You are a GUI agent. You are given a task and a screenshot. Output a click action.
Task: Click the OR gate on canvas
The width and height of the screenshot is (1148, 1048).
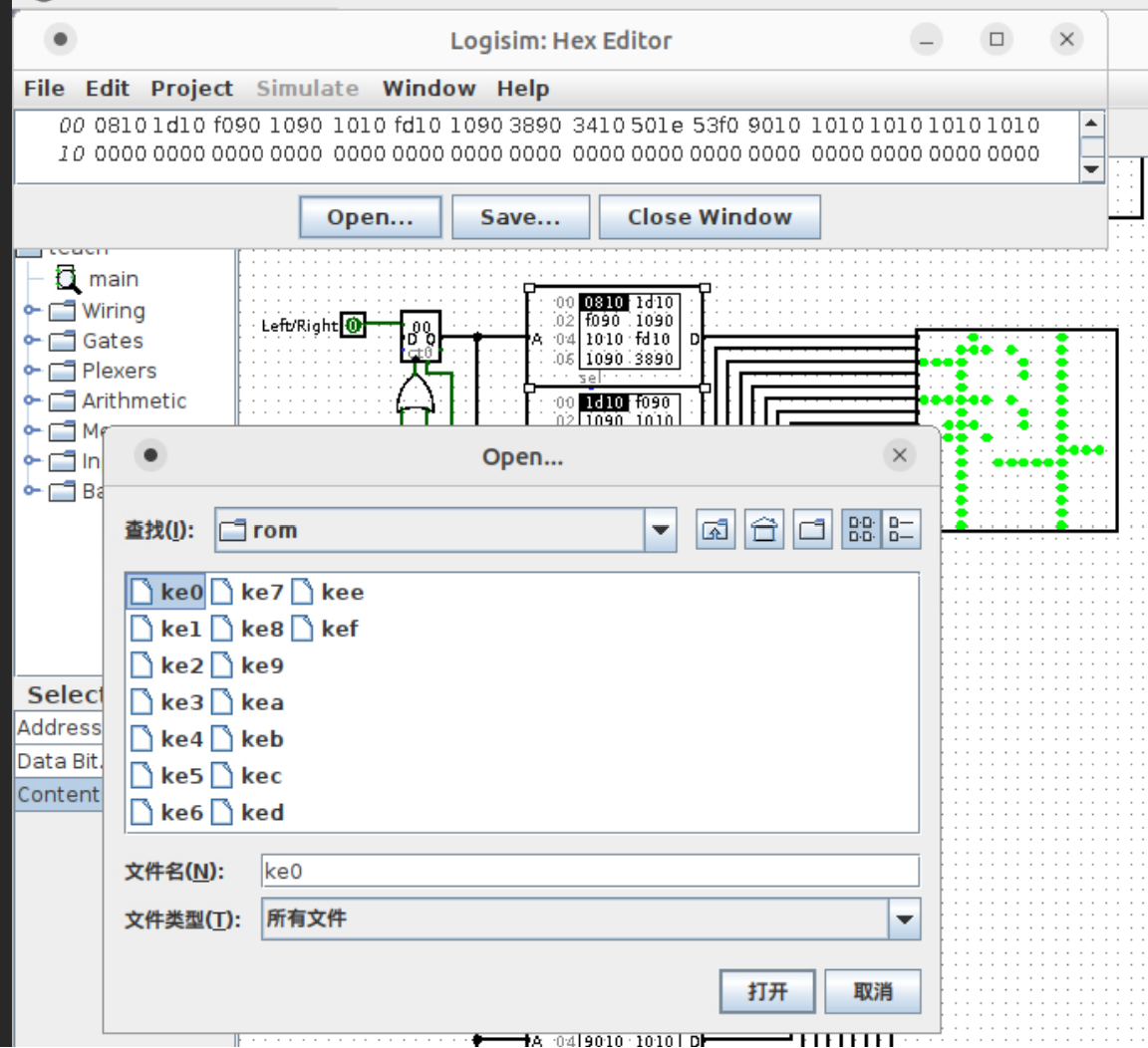pyautogui.click(x=416, y=396)
